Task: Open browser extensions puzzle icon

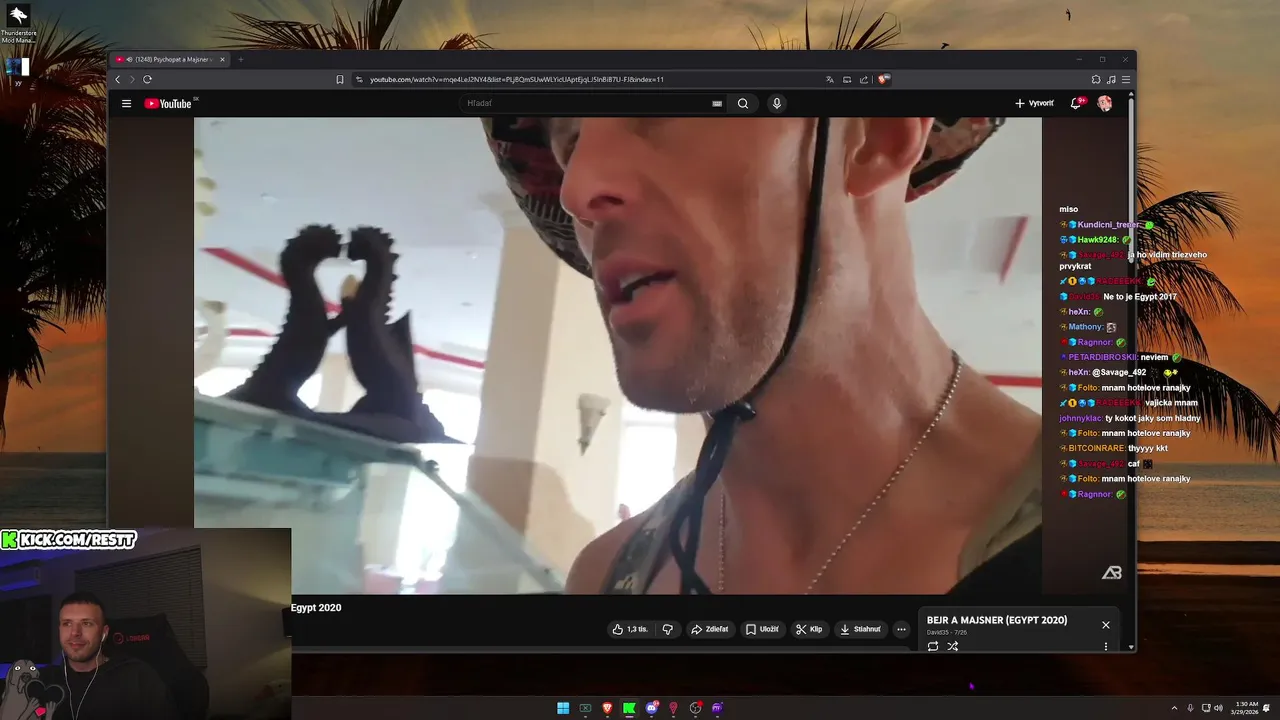Action: pos(1096,79)
